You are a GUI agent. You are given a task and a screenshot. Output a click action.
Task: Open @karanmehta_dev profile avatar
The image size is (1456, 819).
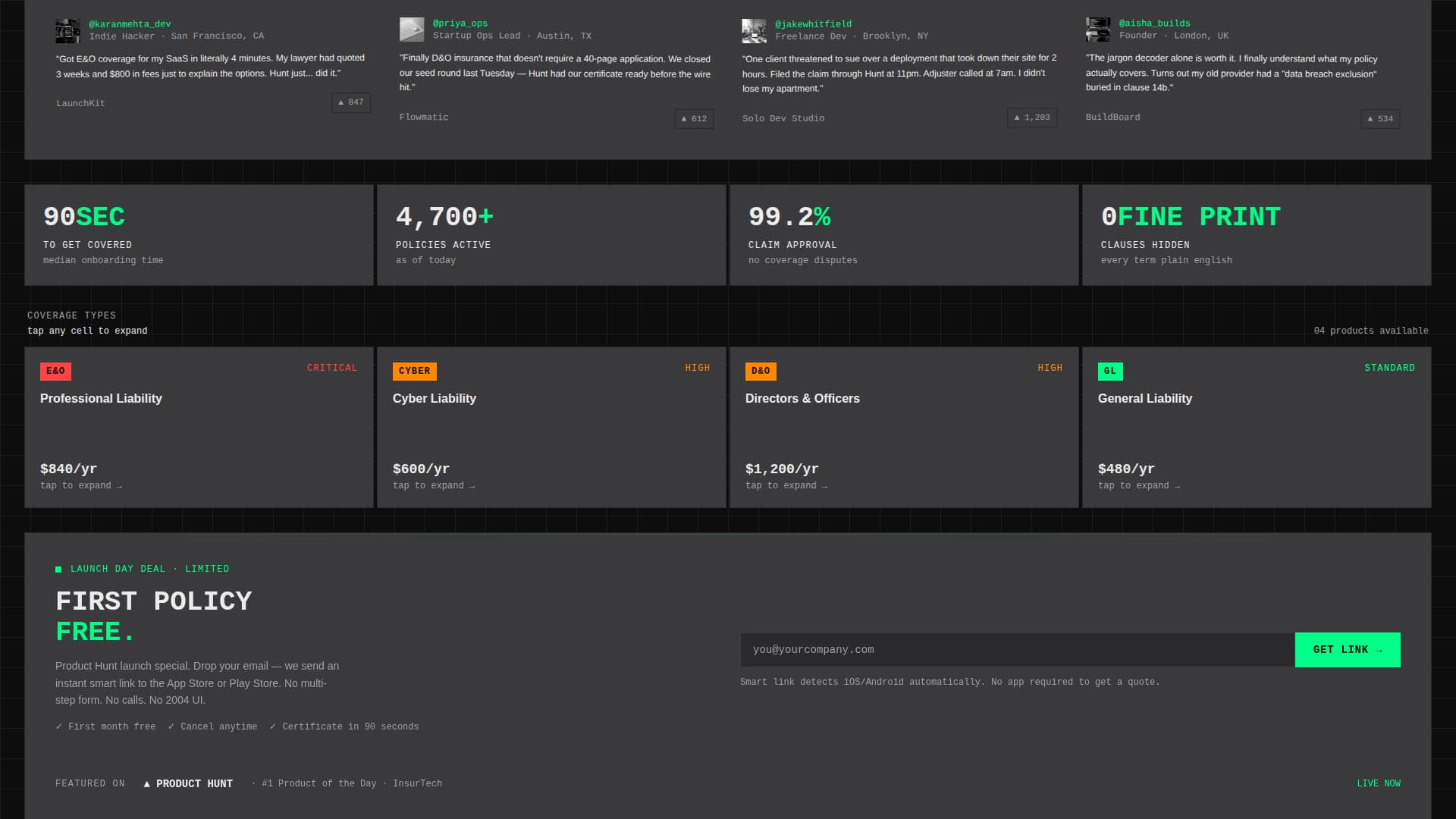coord(68,30)
